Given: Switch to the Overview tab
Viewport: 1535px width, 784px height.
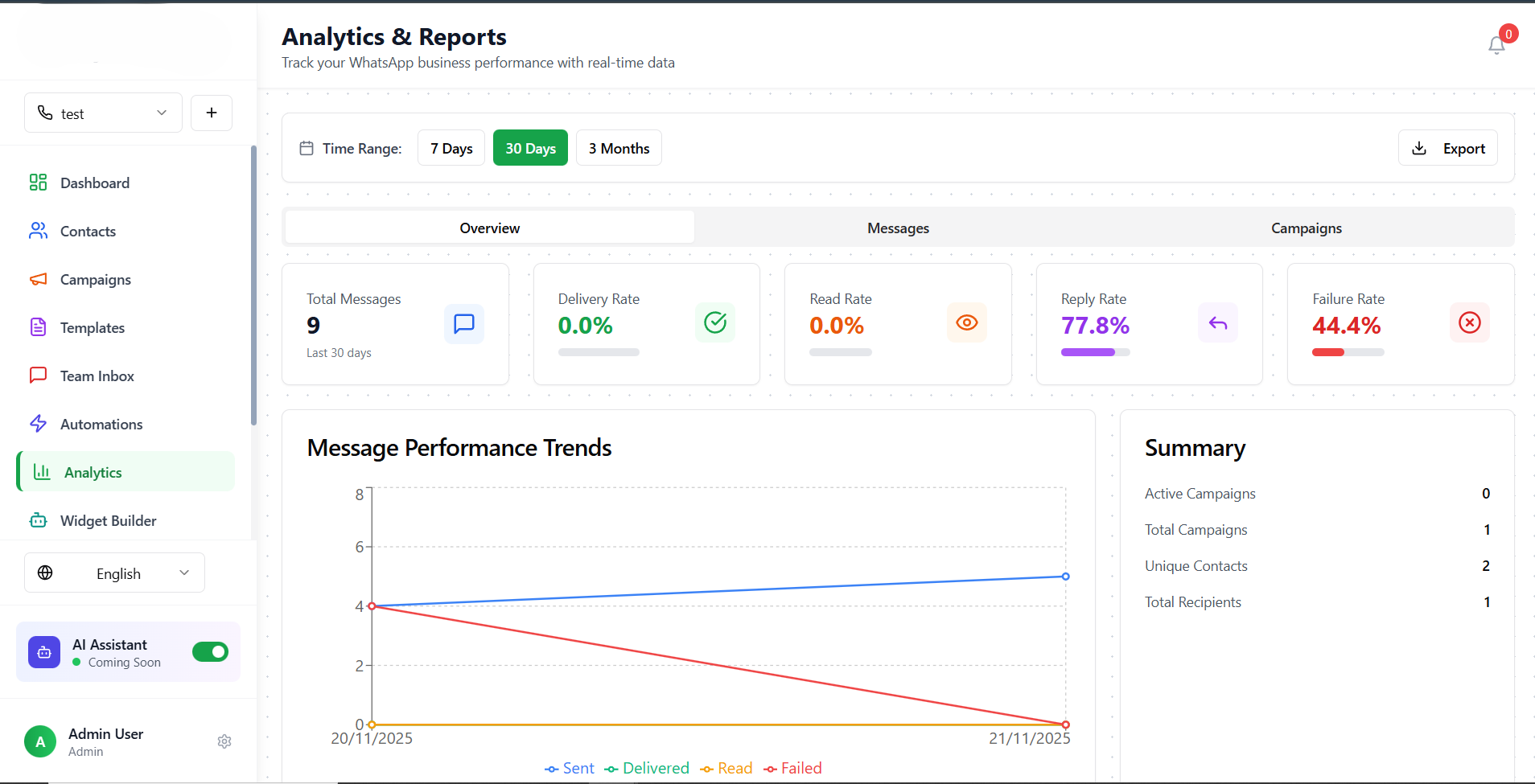Looking at the screenshot, I should (490, 228).
